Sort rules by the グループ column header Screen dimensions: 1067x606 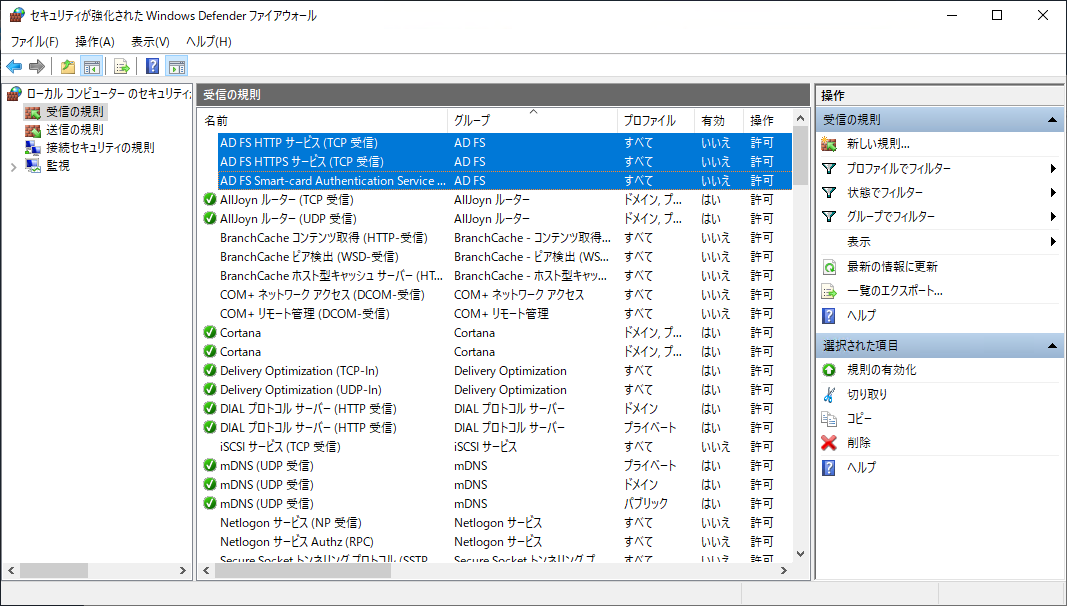point(533,120)
